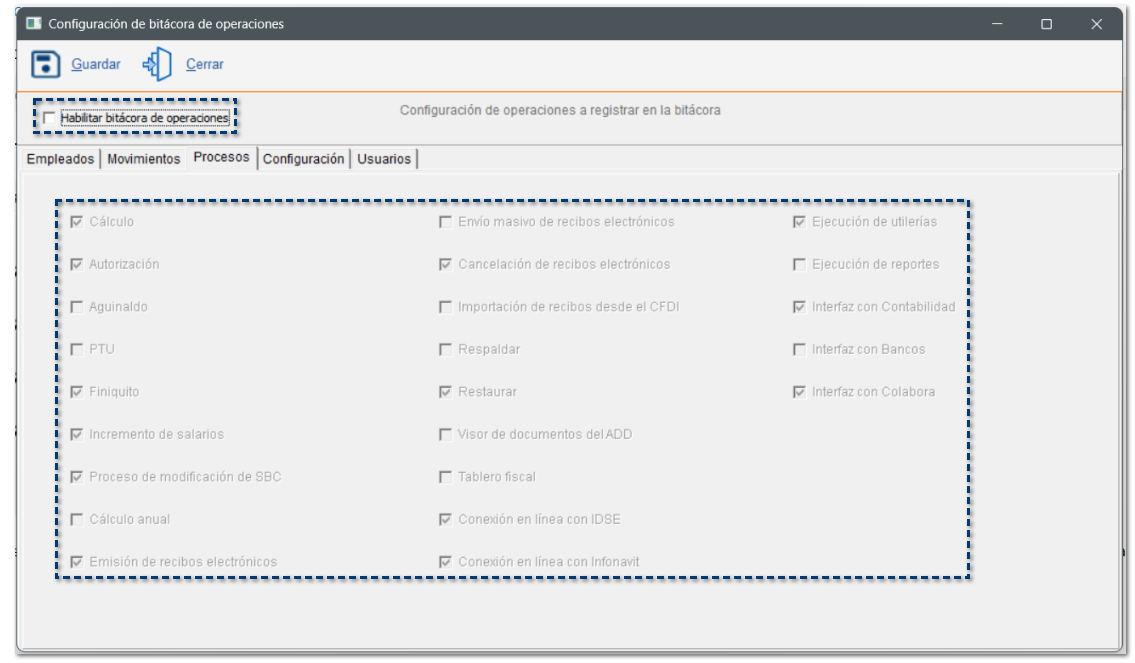
Task: Select the Configuración tab
Action: point(304,159)
